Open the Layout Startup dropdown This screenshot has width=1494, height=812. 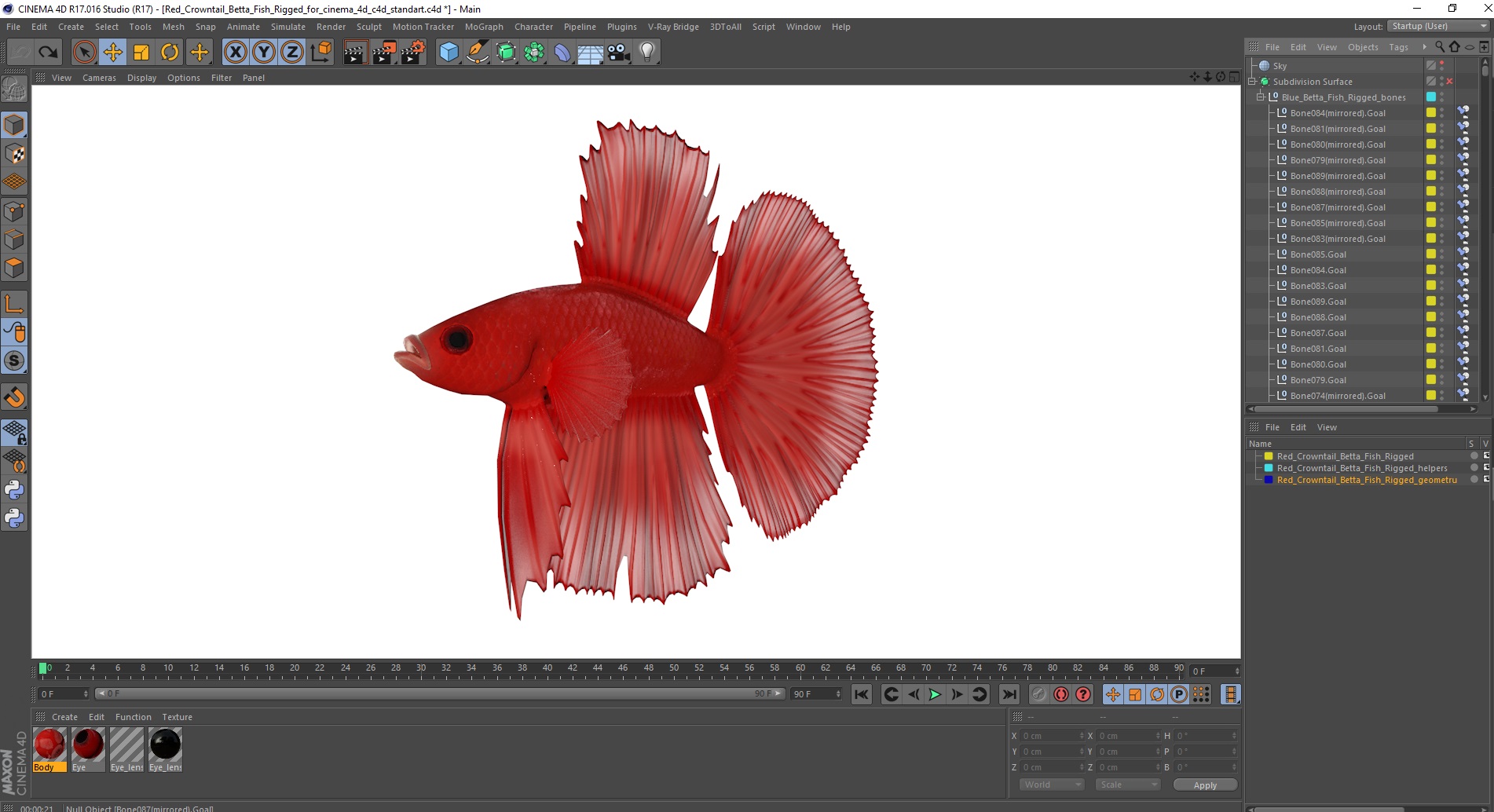pyautogui.click(x=1438, y=27)
